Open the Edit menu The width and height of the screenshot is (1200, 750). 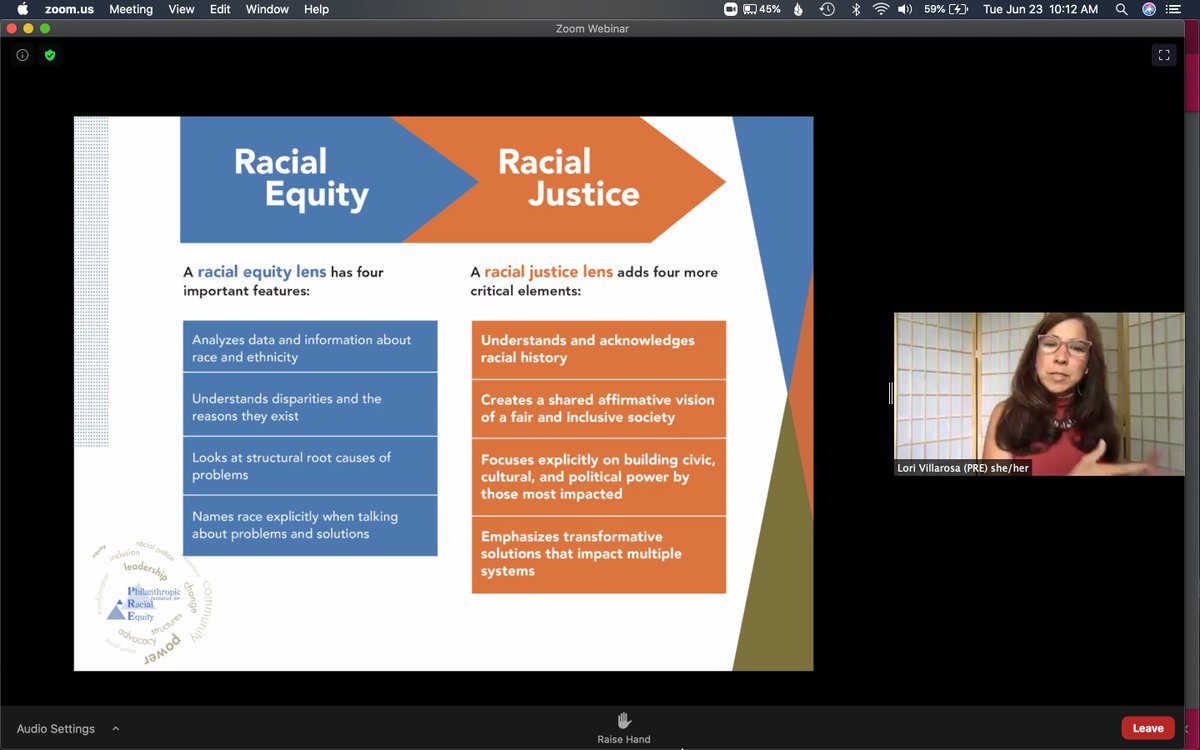pos(220,9)
